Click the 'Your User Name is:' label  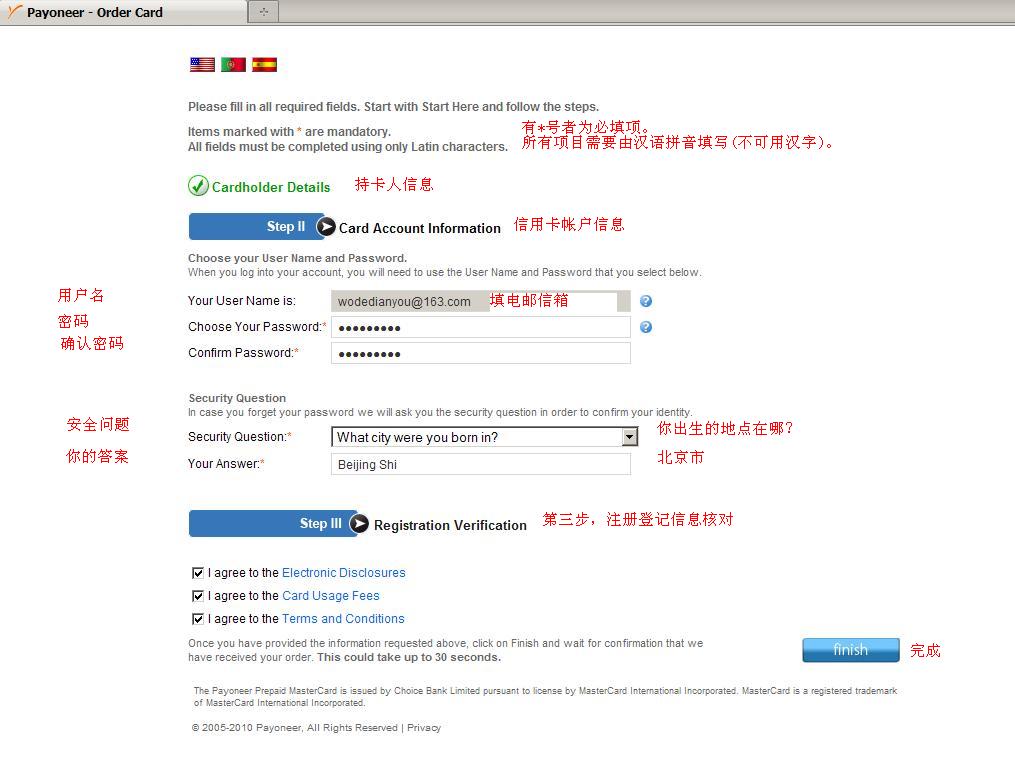(241, 301)
